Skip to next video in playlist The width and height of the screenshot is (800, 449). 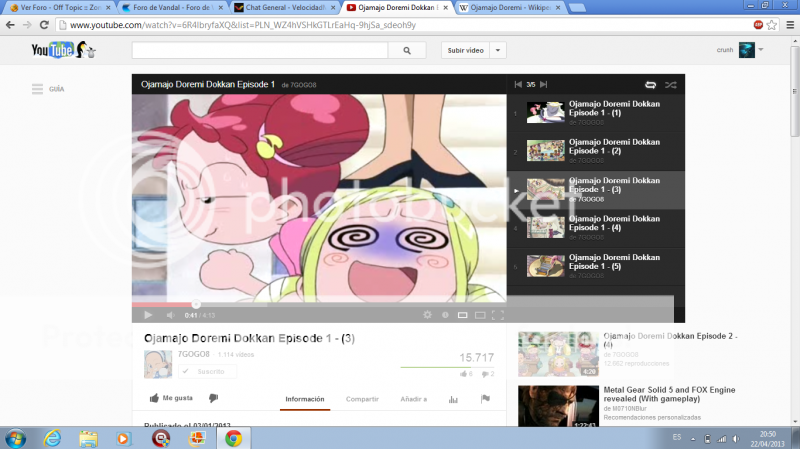click(543, 85)
